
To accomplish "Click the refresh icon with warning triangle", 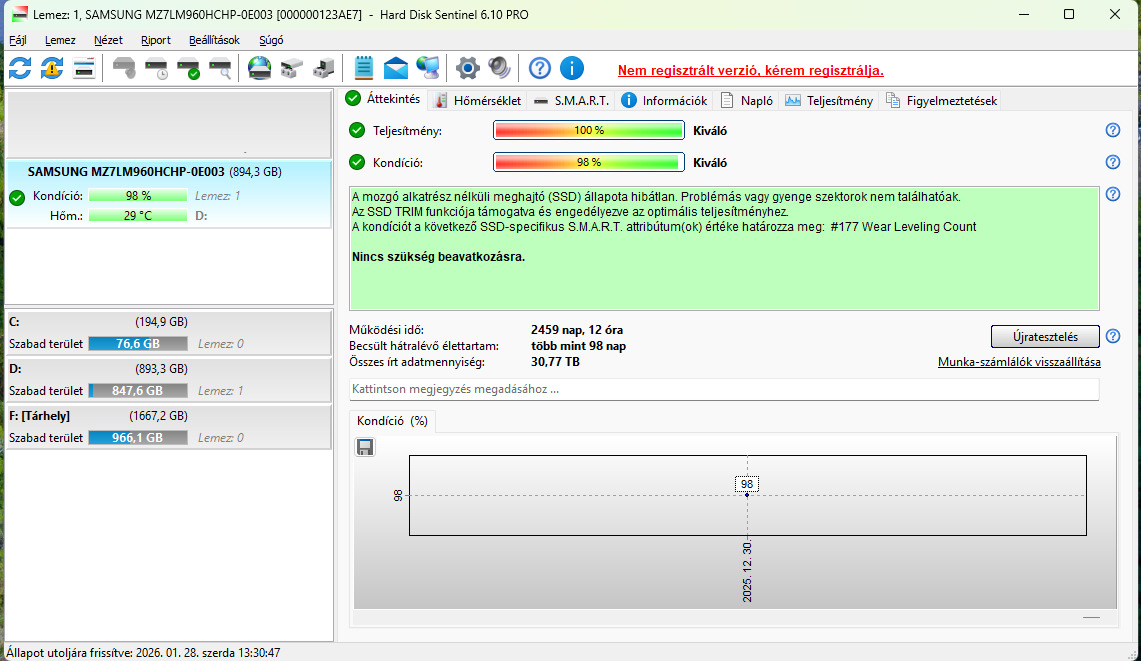I will [52, 68].
